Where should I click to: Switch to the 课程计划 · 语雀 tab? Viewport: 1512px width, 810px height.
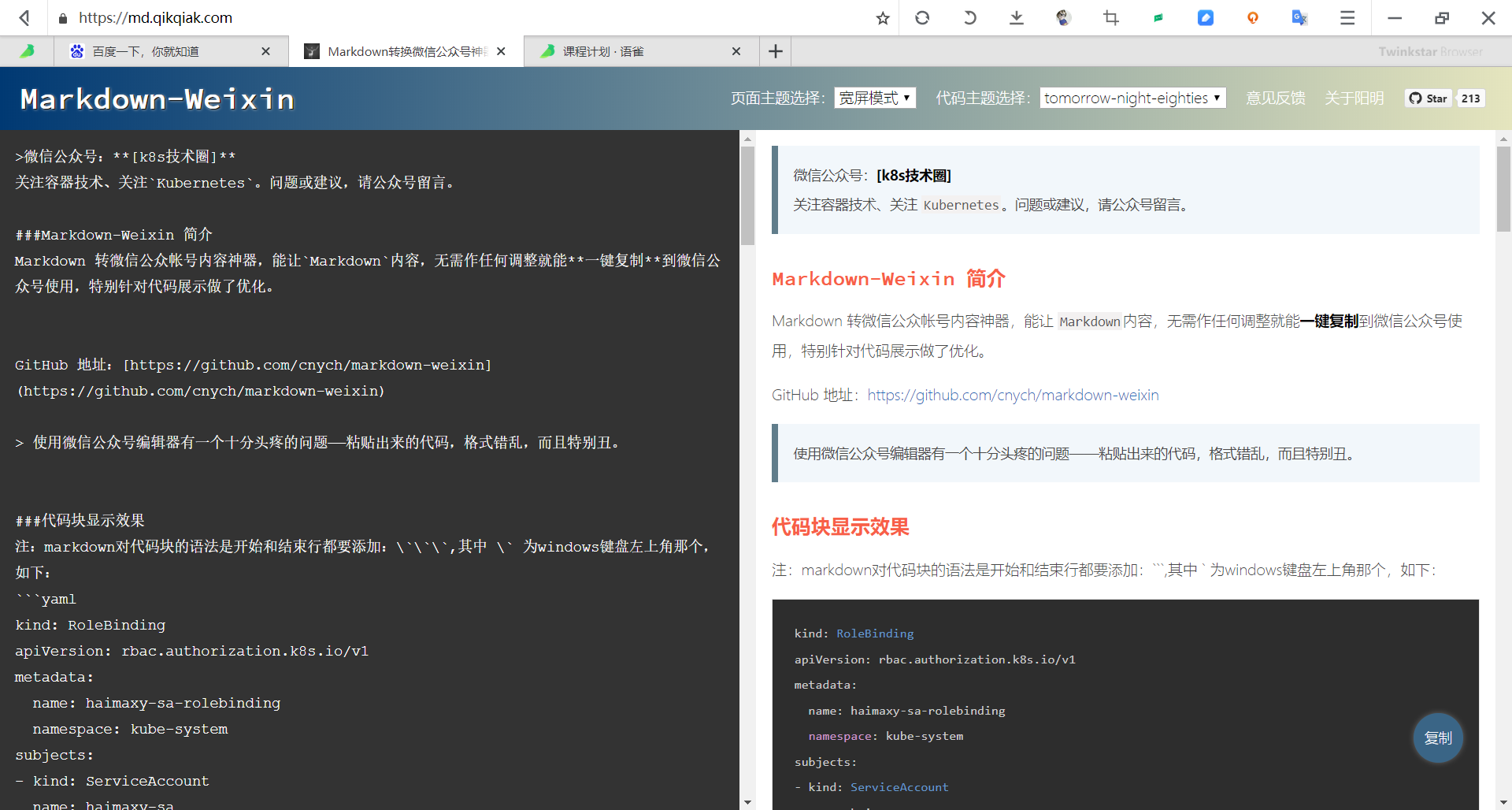(642, 51)
